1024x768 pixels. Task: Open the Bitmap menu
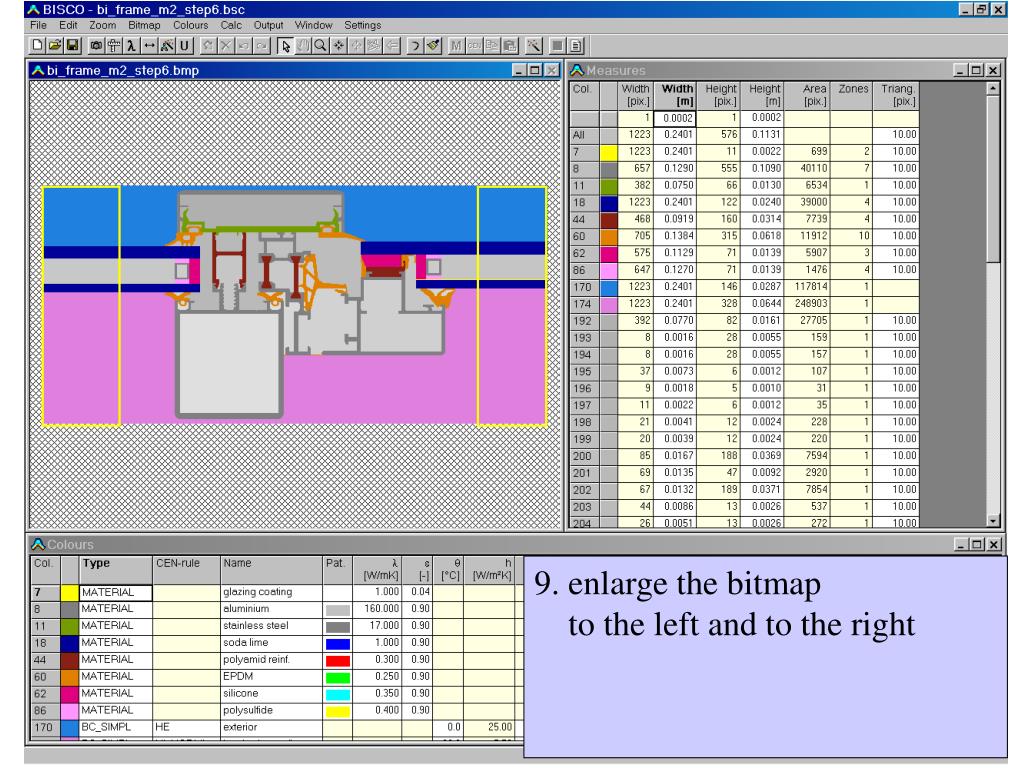[144, 25]
